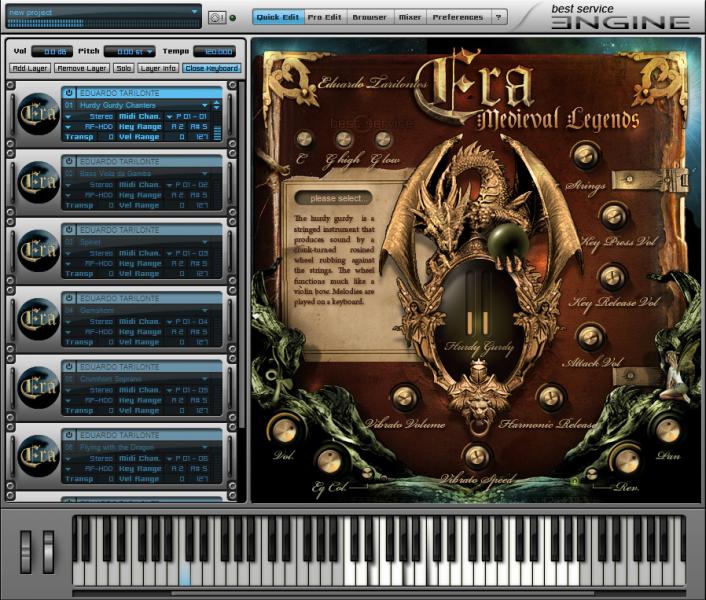Click the Pan knob

pyautogui.click(x=668, y=429)
